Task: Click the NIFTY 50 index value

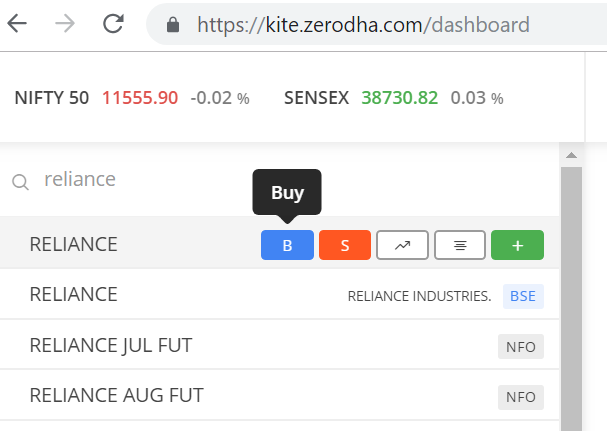Action: (x=140, y=98)
